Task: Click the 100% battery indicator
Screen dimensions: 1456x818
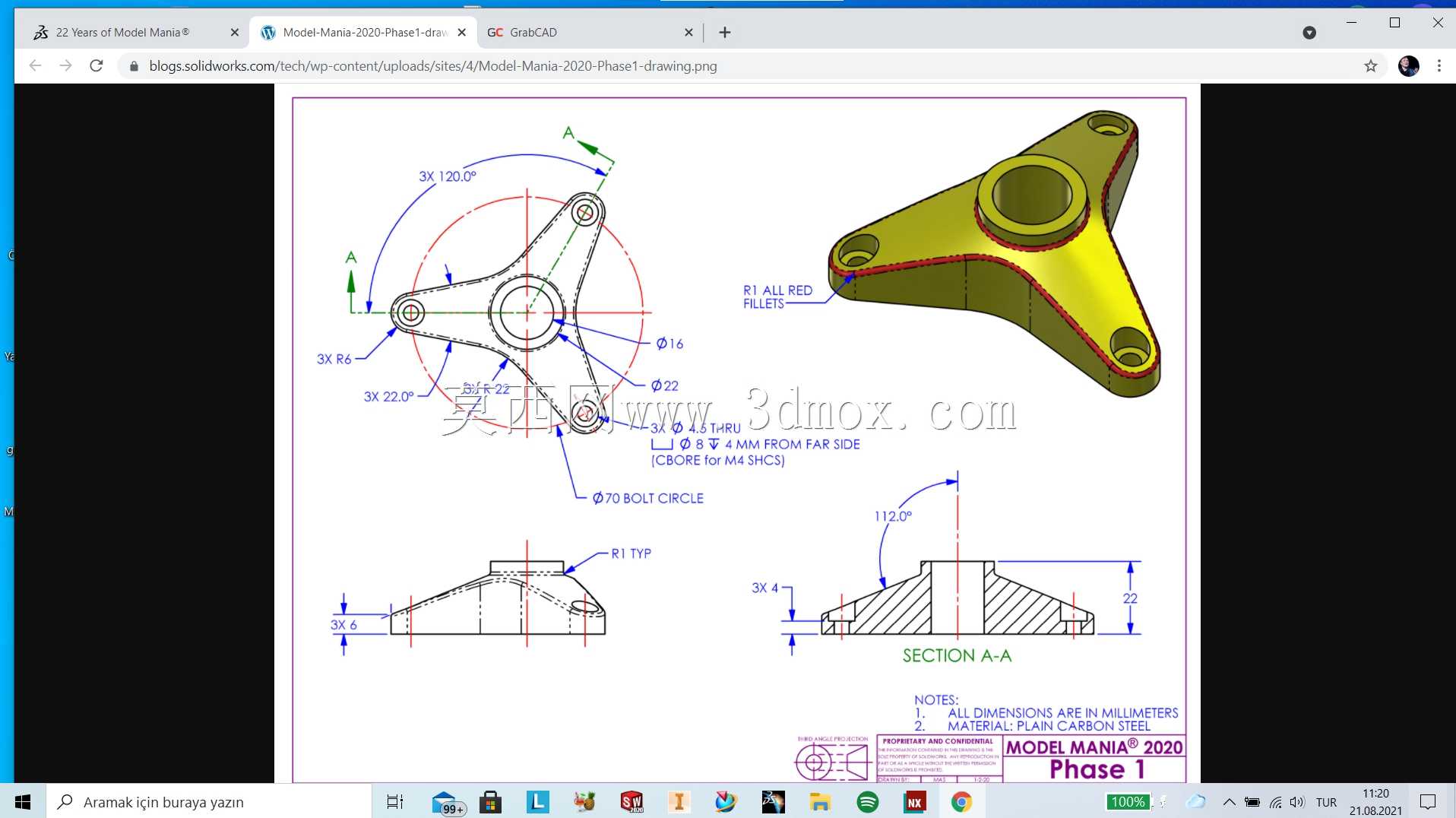Action: click(1128, 801)
